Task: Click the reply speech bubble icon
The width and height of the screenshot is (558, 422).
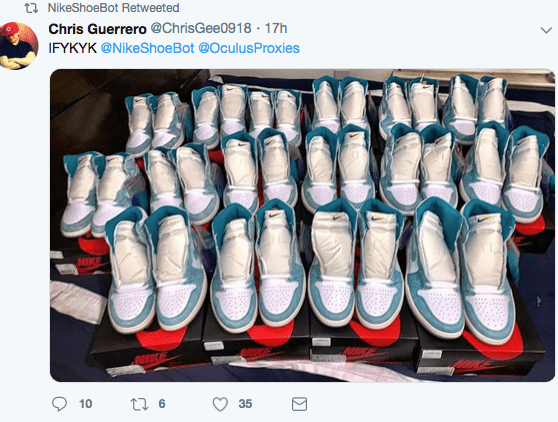Action: click(x=59, y=404)
